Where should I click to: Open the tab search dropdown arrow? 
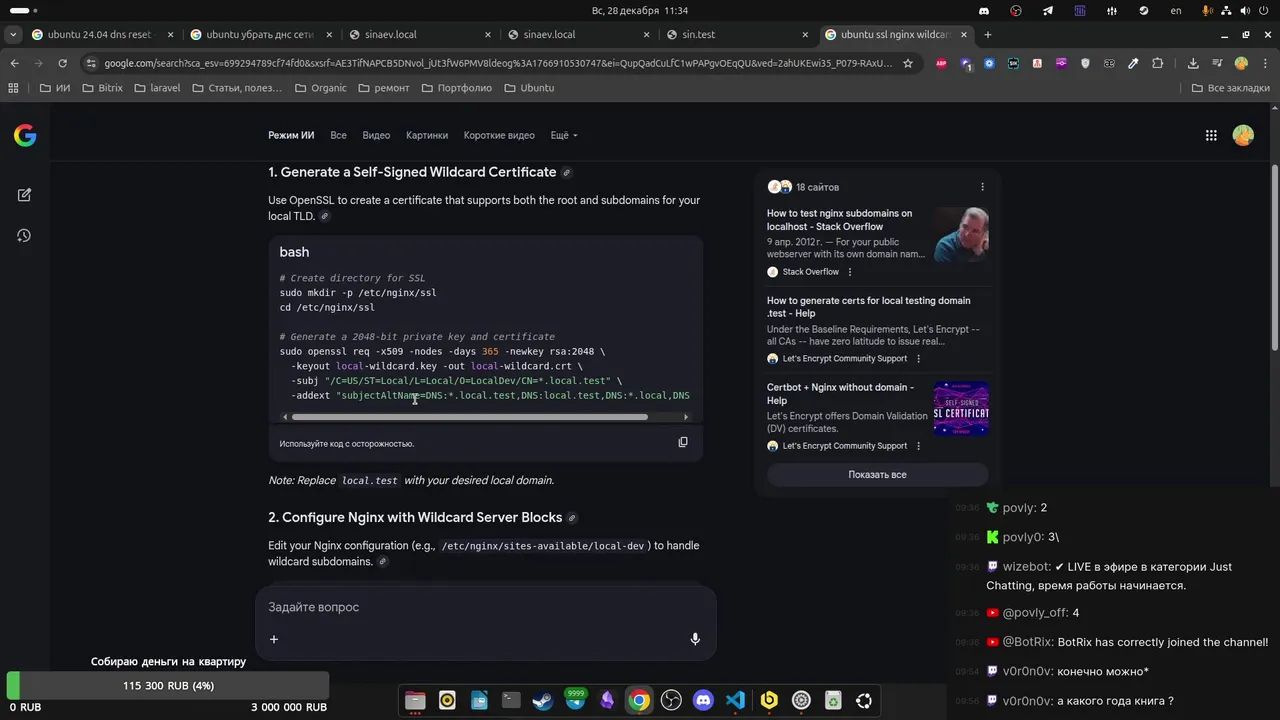[x=11, y=34]
